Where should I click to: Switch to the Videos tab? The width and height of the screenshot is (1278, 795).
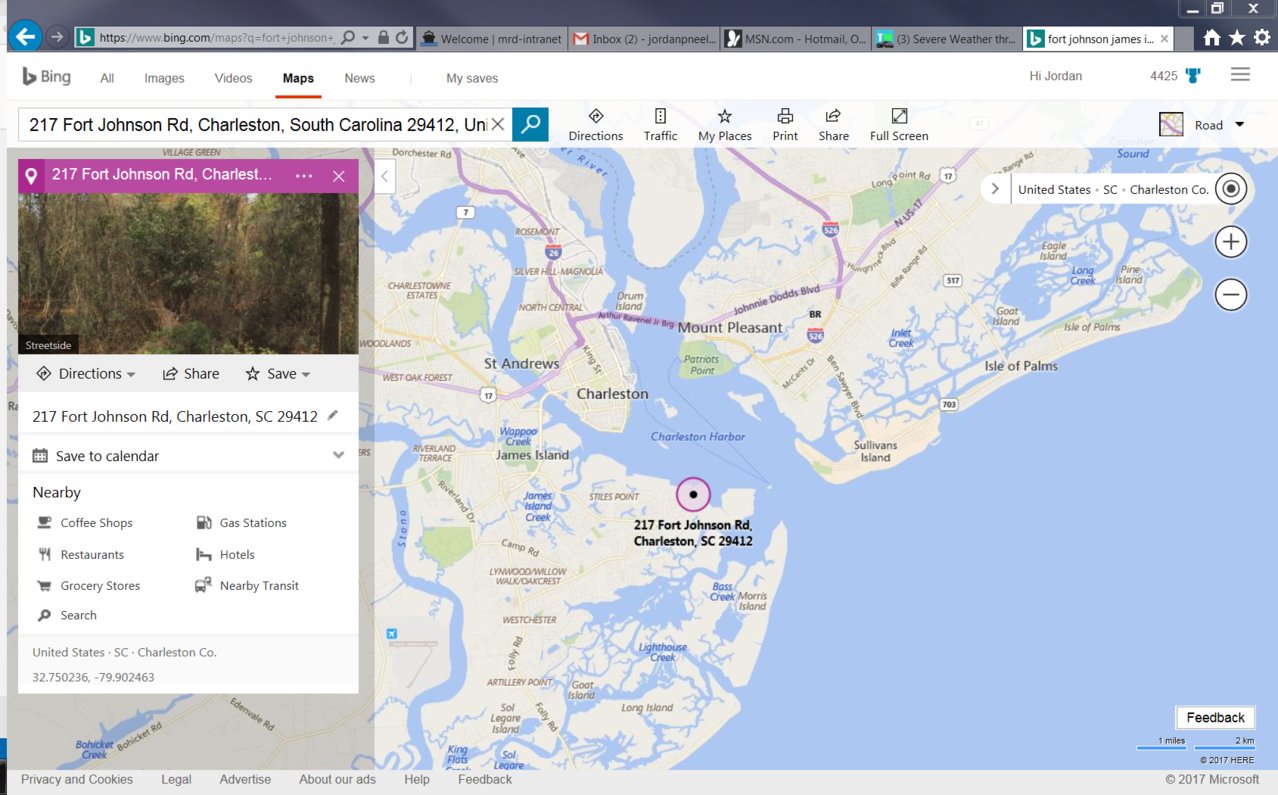click(233, 78)
